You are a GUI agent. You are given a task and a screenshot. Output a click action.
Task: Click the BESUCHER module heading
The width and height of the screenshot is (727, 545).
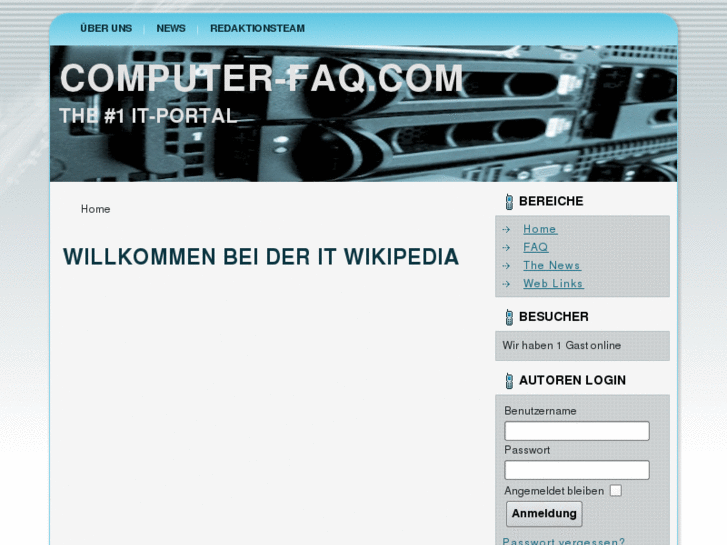click(x=554, y=317)
